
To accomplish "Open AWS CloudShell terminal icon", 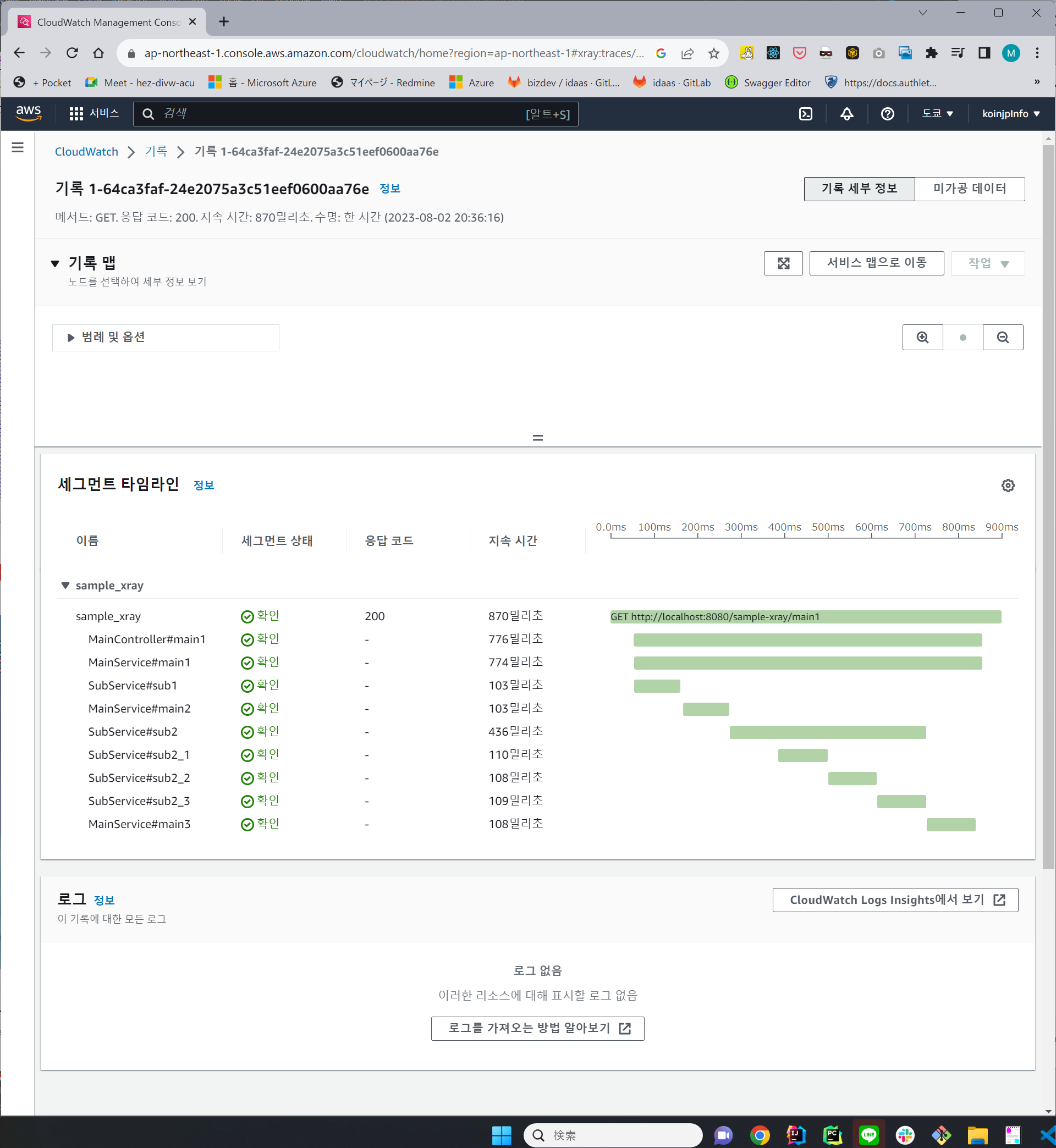I will point(805,114).
